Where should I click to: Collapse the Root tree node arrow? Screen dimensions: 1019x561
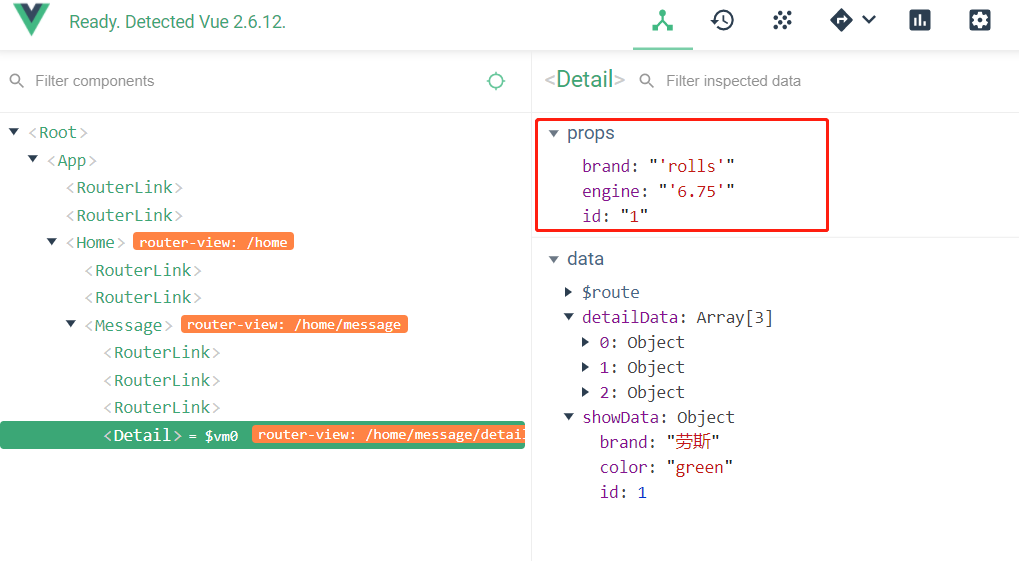tap(14, 132)
